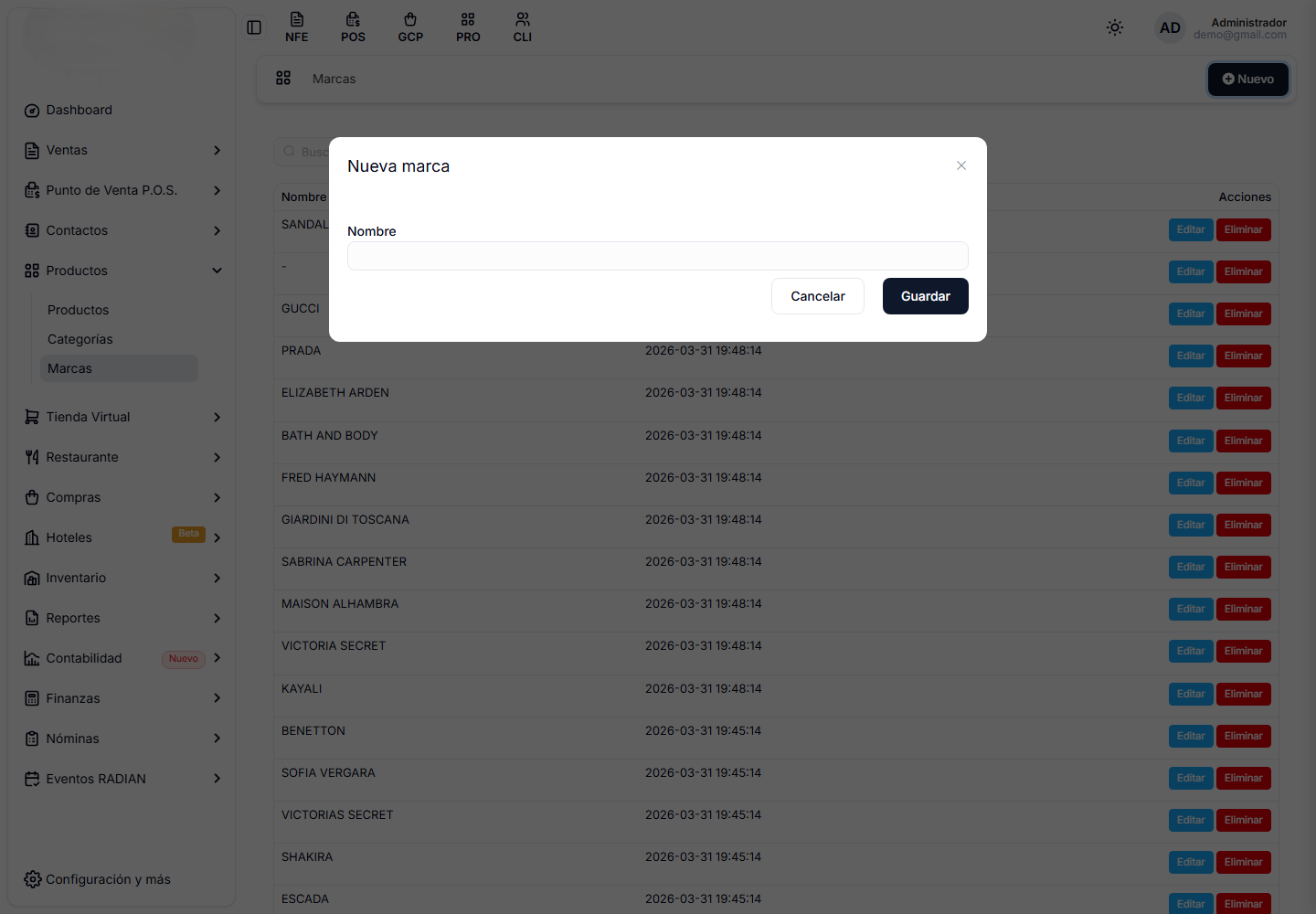Click the Configuración gear icon
Viewport: 1316px width, 914px height.
click(x=33, y=879)
